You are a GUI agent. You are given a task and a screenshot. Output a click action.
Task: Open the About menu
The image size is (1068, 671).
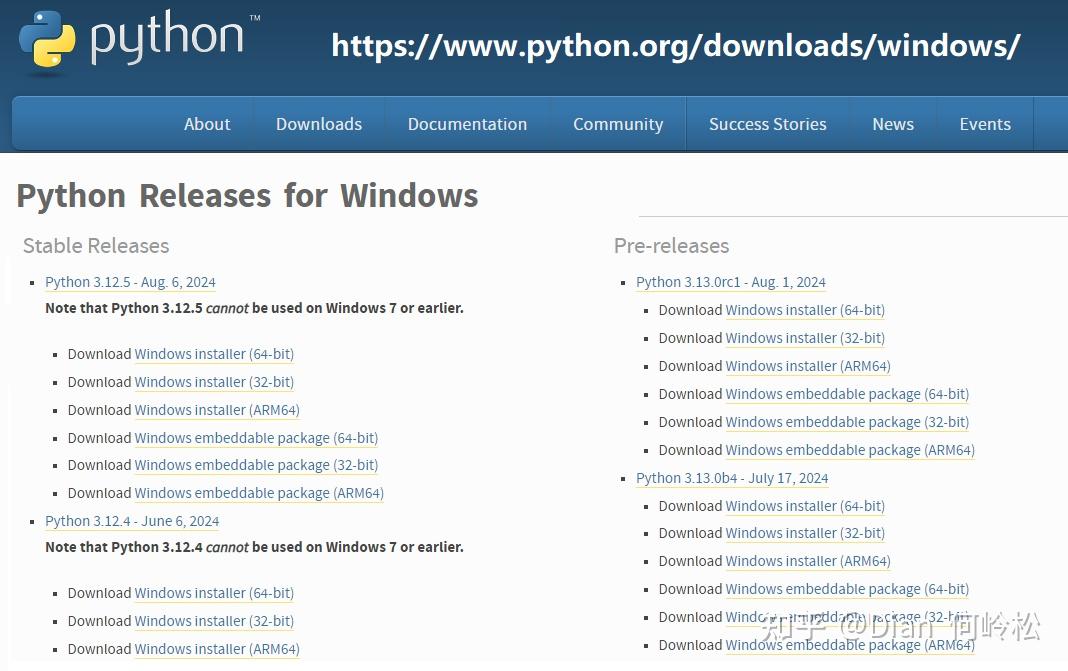point(207,124)
